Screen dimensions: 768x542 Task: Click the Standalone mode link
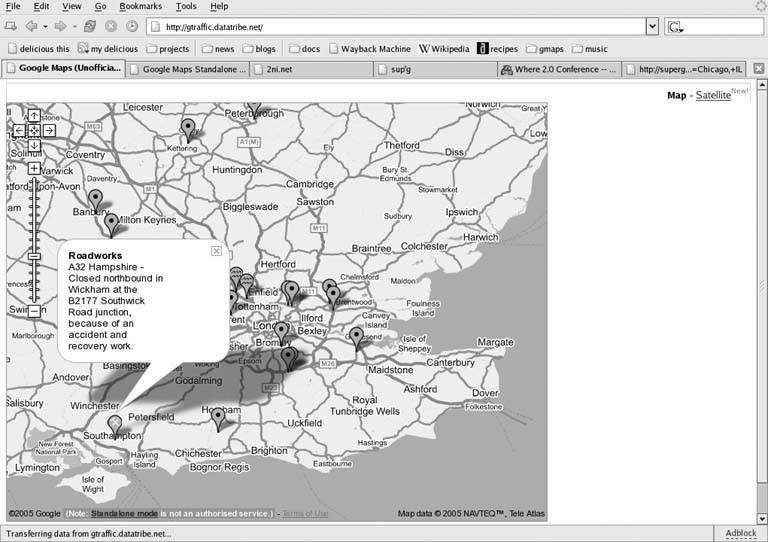124,514
